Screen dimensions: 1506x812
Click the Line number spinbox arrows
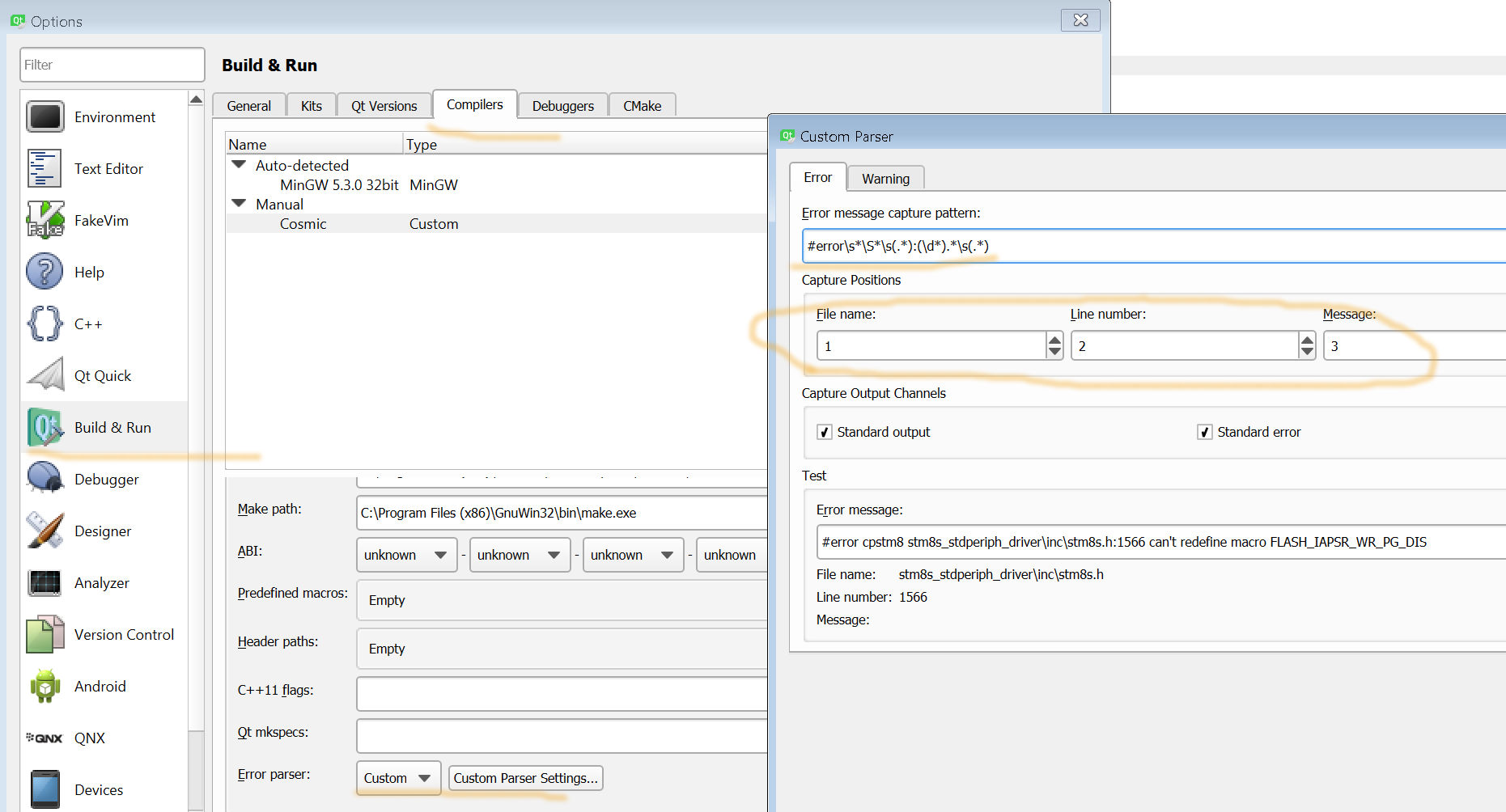pyautogui.click(x=1307, y=346)
